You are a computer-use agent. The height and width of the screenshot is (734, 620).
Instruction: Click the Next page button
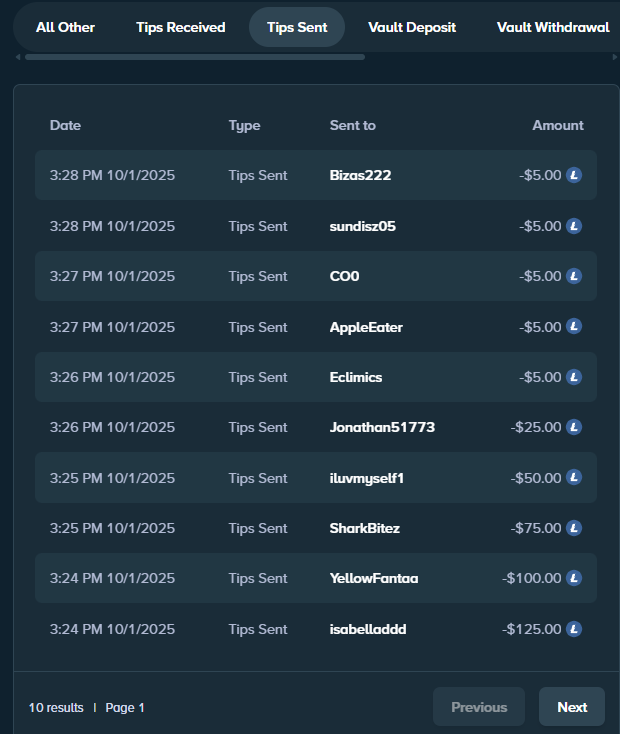[572, 707]
